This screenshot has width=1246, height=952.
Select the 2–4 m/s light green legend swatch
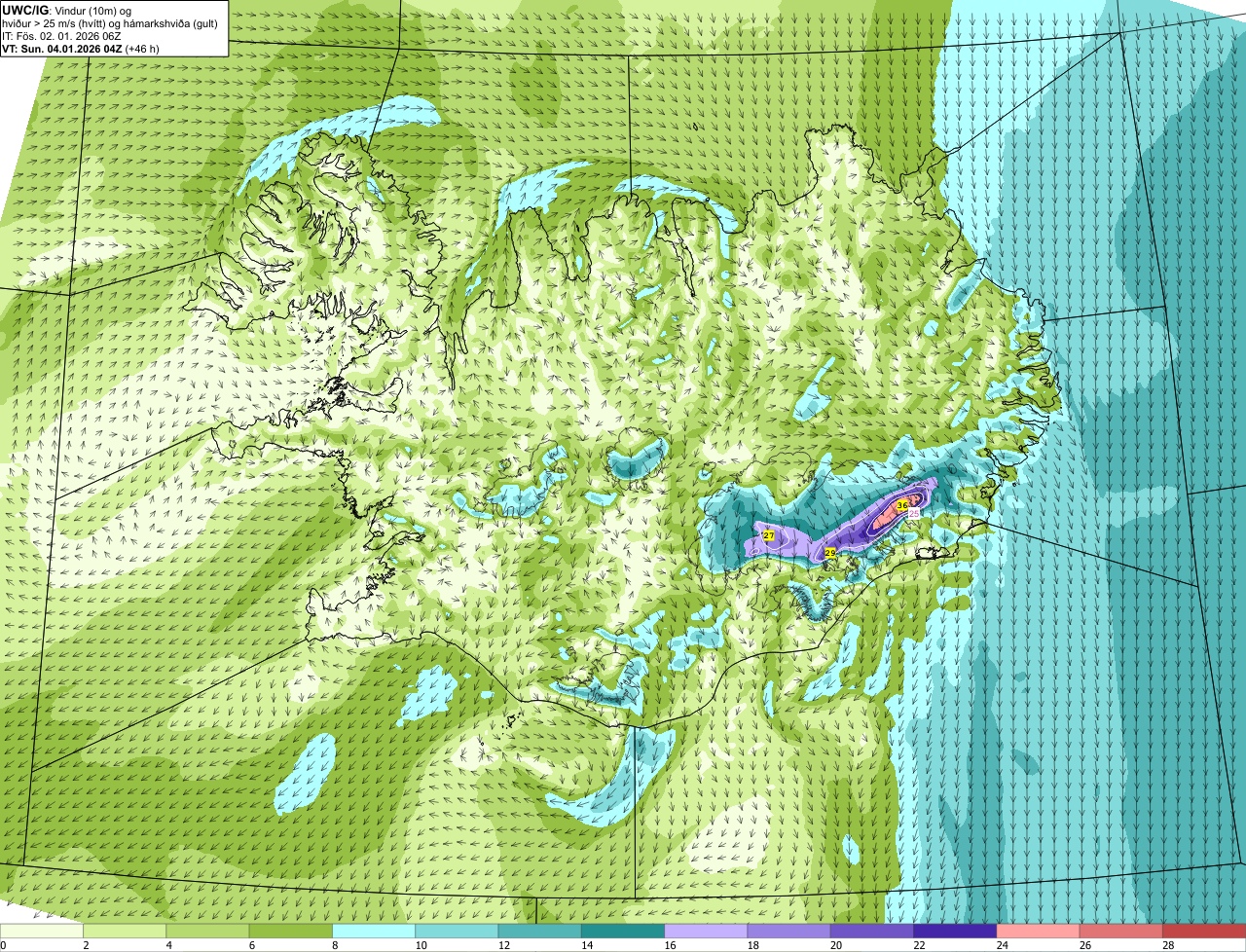click(x=126, y=931)
